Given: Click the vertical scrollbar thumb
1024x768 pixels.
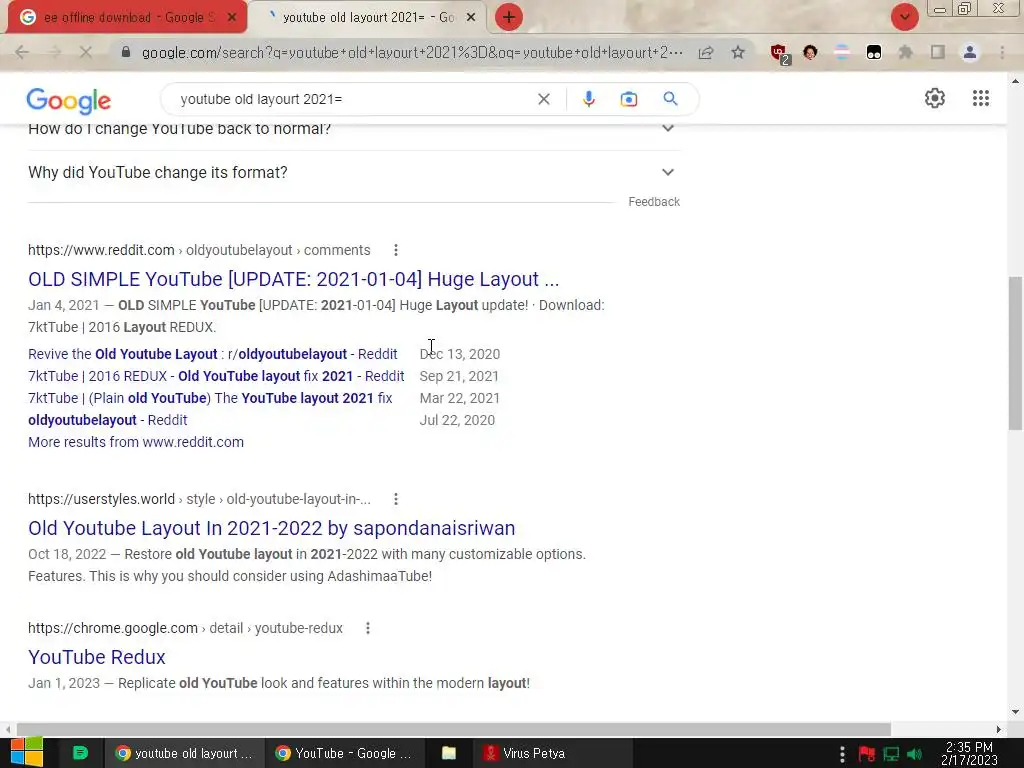Looking at the screenshot, I should click(x=1015, y=353).
